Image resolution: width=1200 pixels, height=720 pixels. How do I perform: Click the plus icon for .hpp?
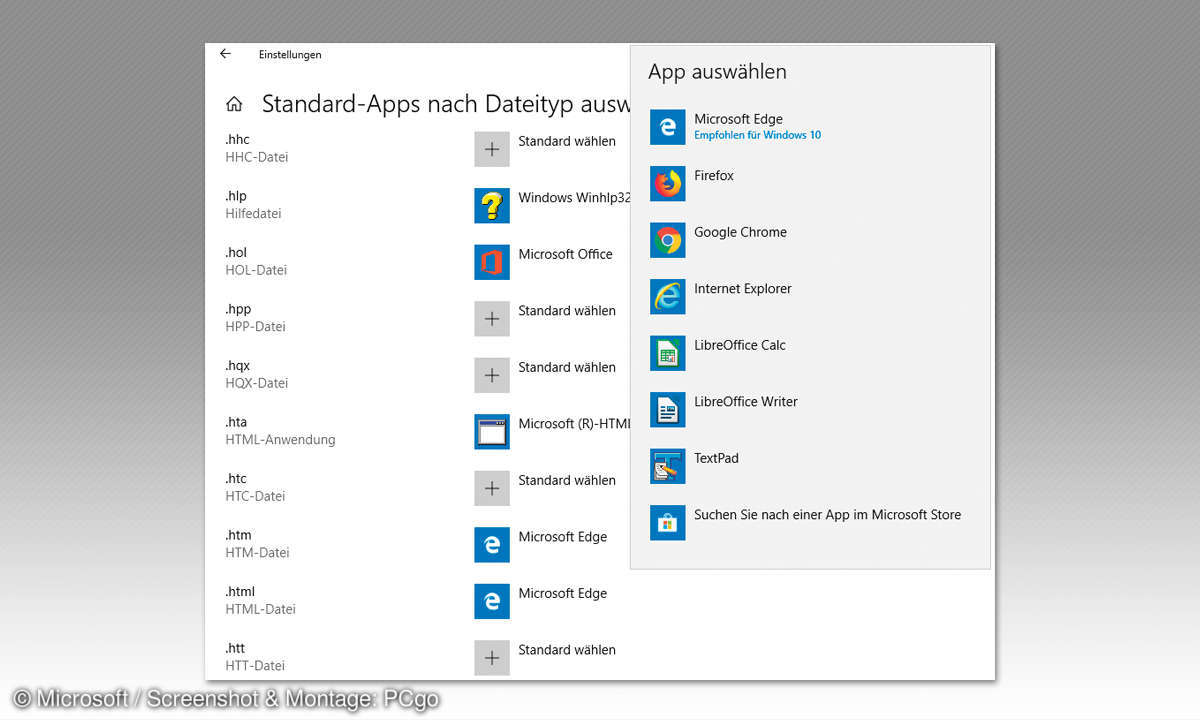[492, 318]
